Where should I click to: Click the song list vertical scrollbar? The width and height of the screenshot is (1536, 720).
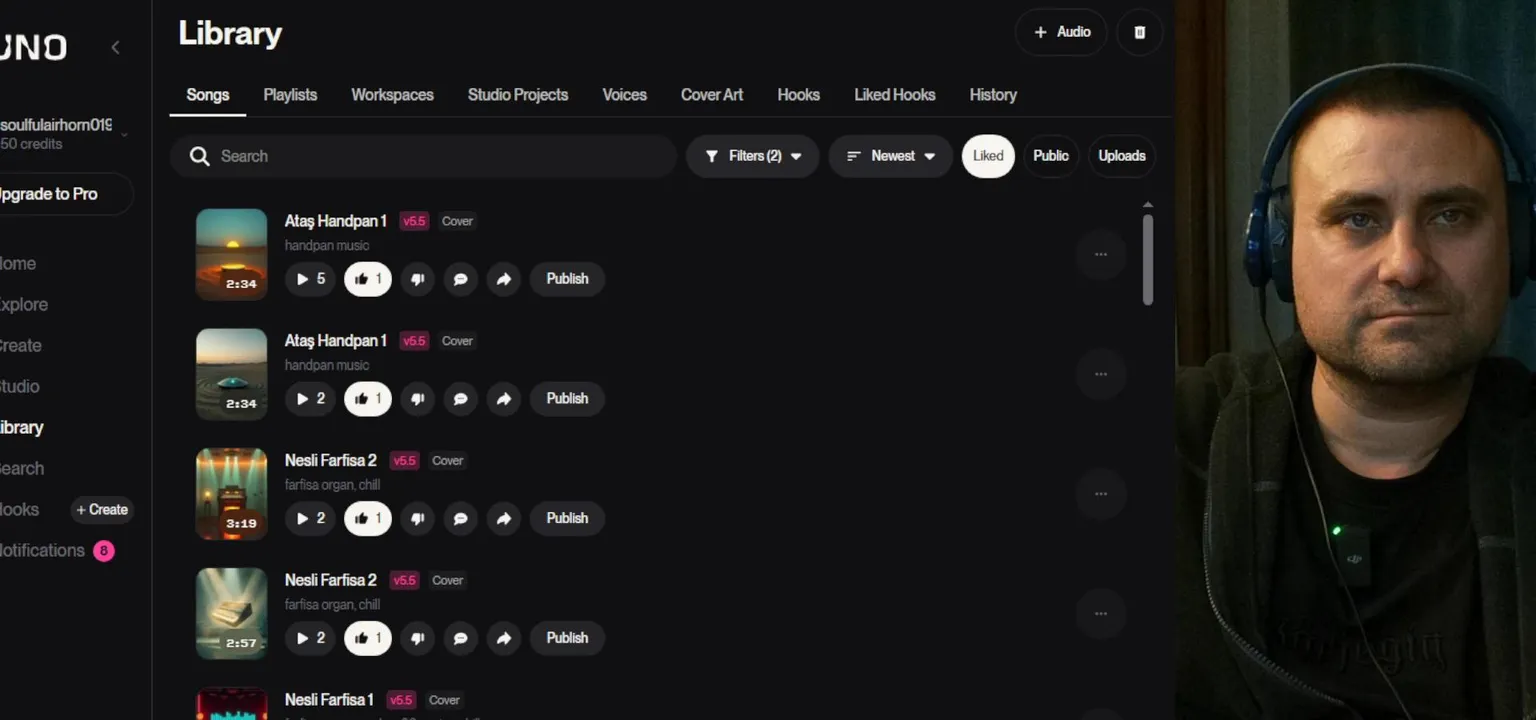[1147, 258]
